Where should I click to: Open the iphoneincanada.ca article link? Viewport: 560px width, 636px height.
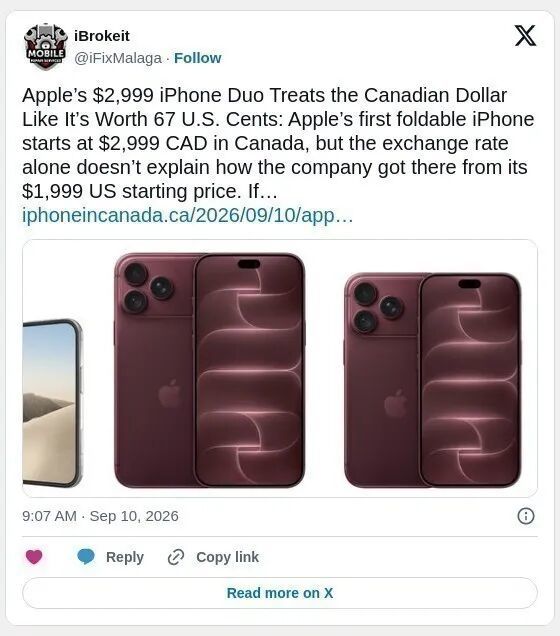click(x=187, y=215)
